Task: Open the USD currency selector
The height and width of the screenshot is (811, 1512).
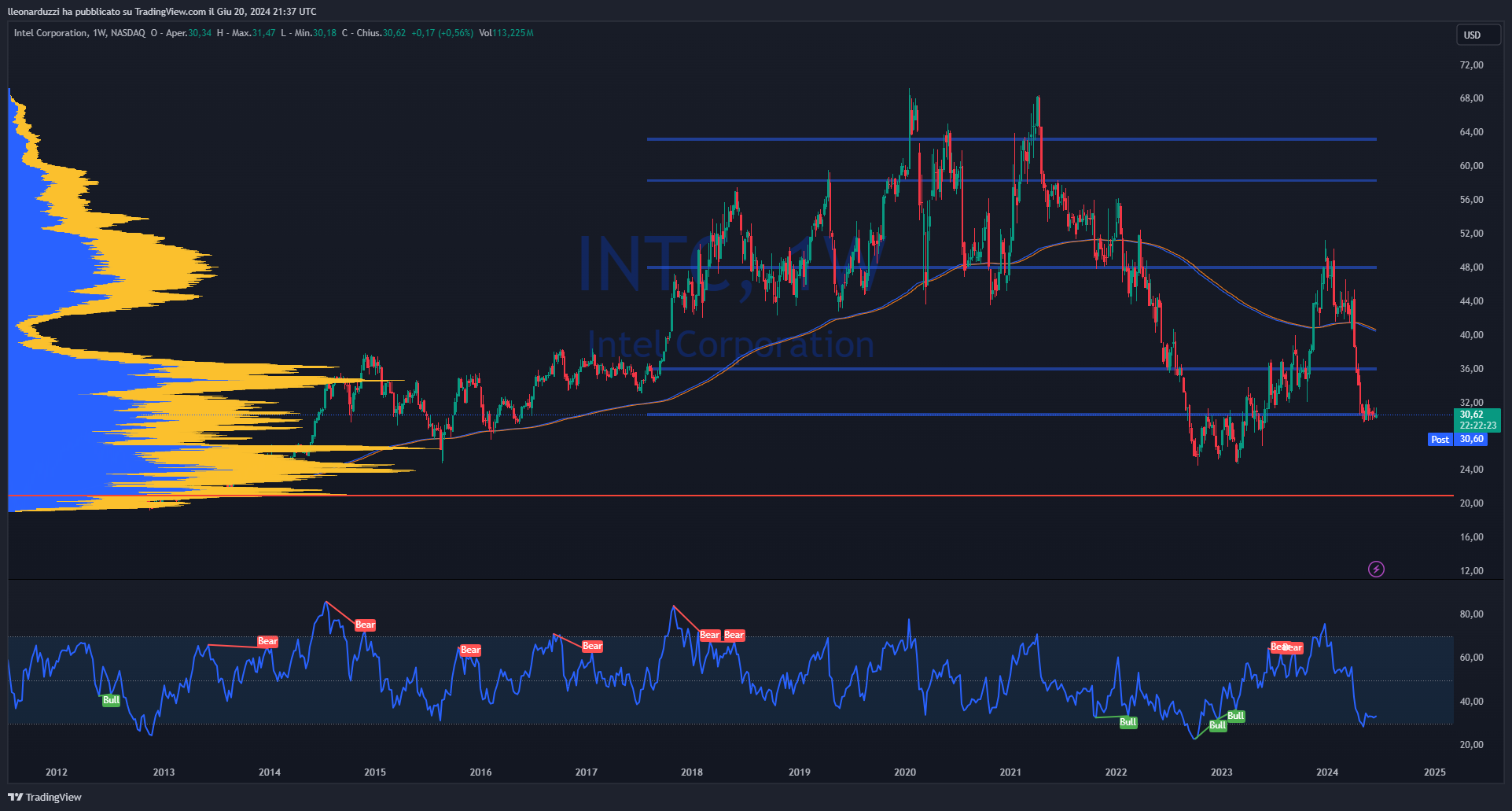Action: pos(1478,35)
